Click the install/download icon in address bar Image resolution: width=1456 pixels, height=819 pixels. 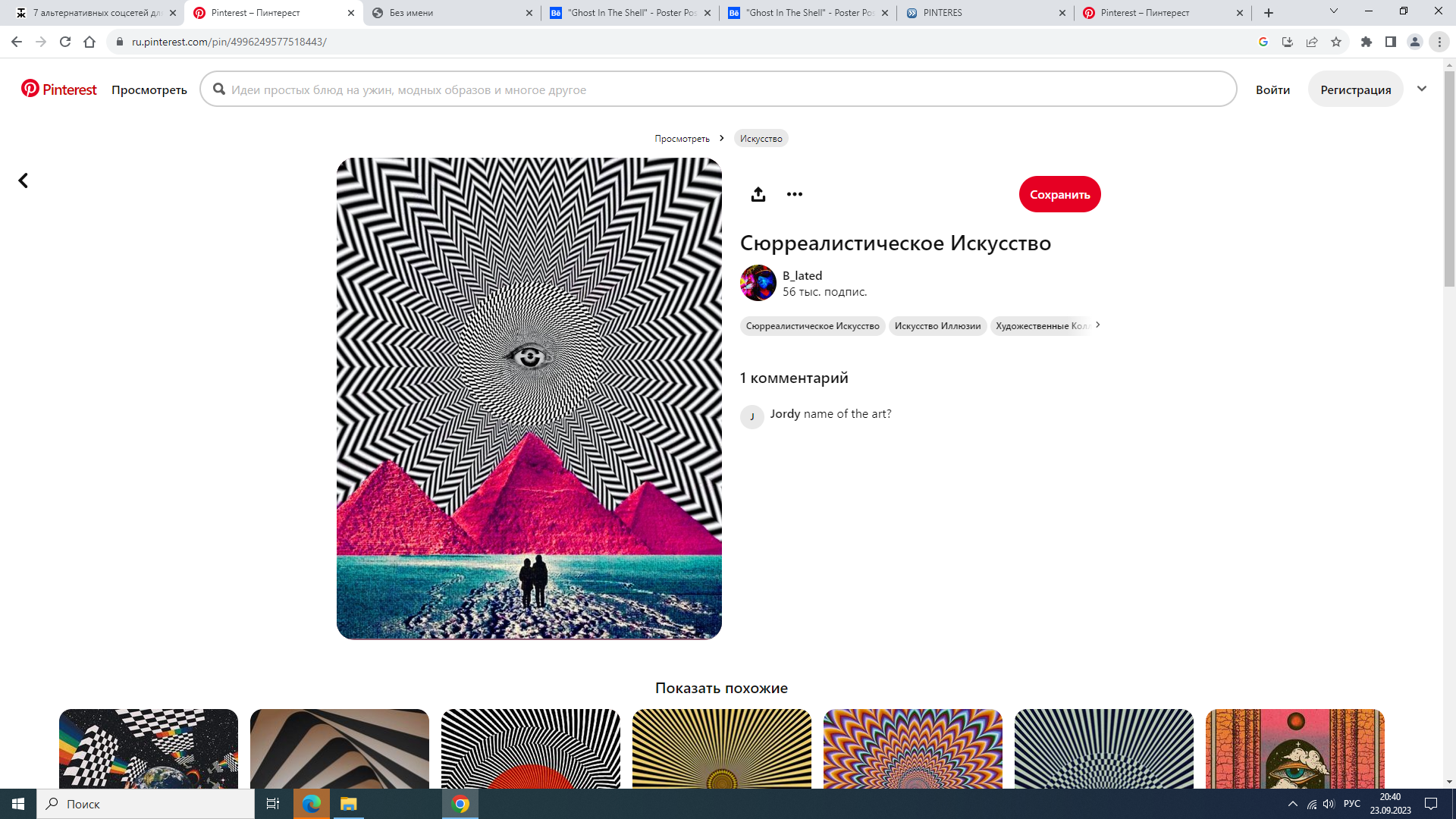(x=1288, y=42)
